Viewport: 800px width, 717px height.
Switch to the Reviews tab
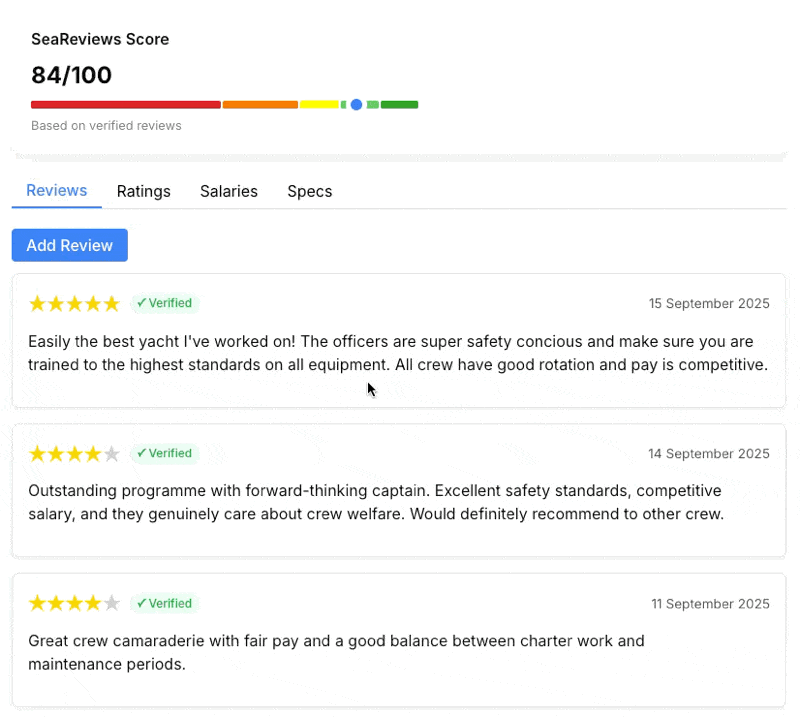(57, 191)
